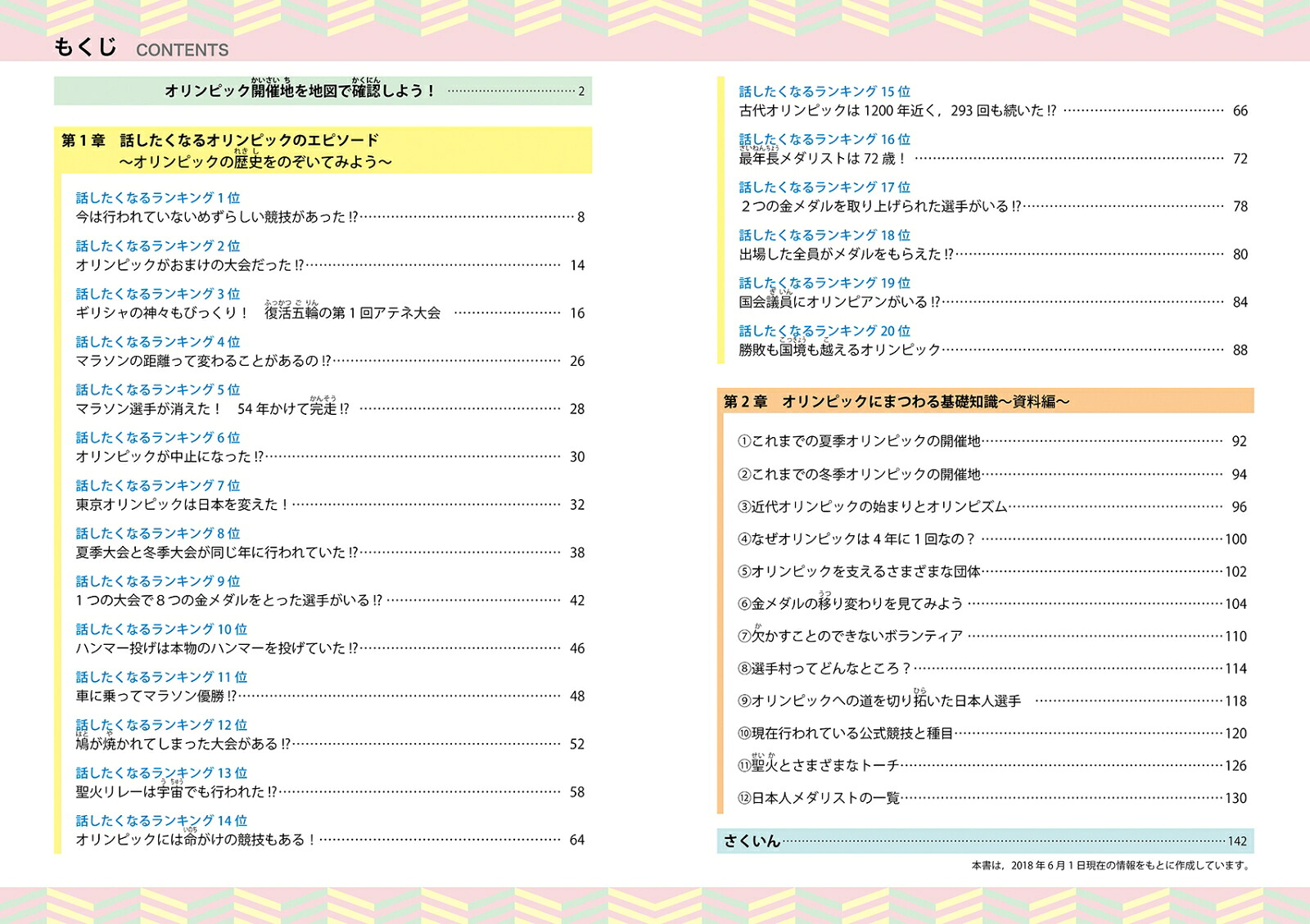Select '⑤オリンピックを支えるさまざまな団体' entry
Screen dimensions: 1310x924
point(992,571)
